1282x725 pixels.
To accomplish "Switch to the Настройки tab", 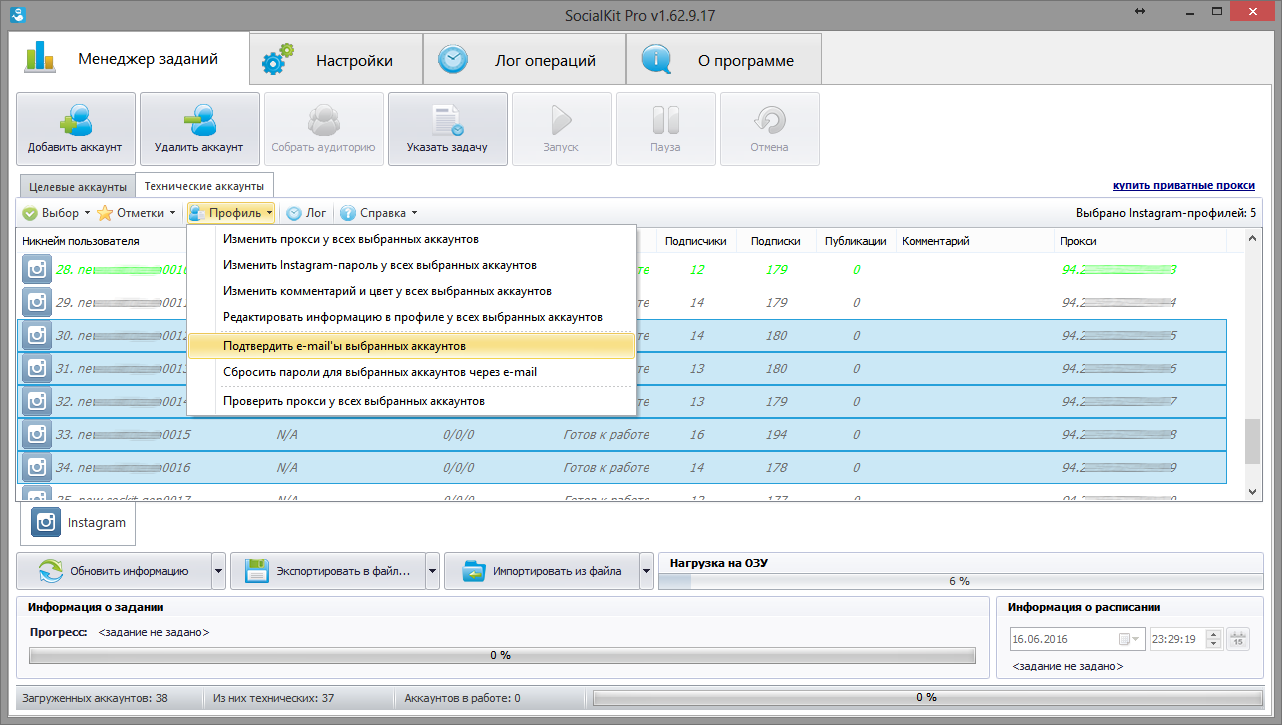I will (x=335, y=60).
